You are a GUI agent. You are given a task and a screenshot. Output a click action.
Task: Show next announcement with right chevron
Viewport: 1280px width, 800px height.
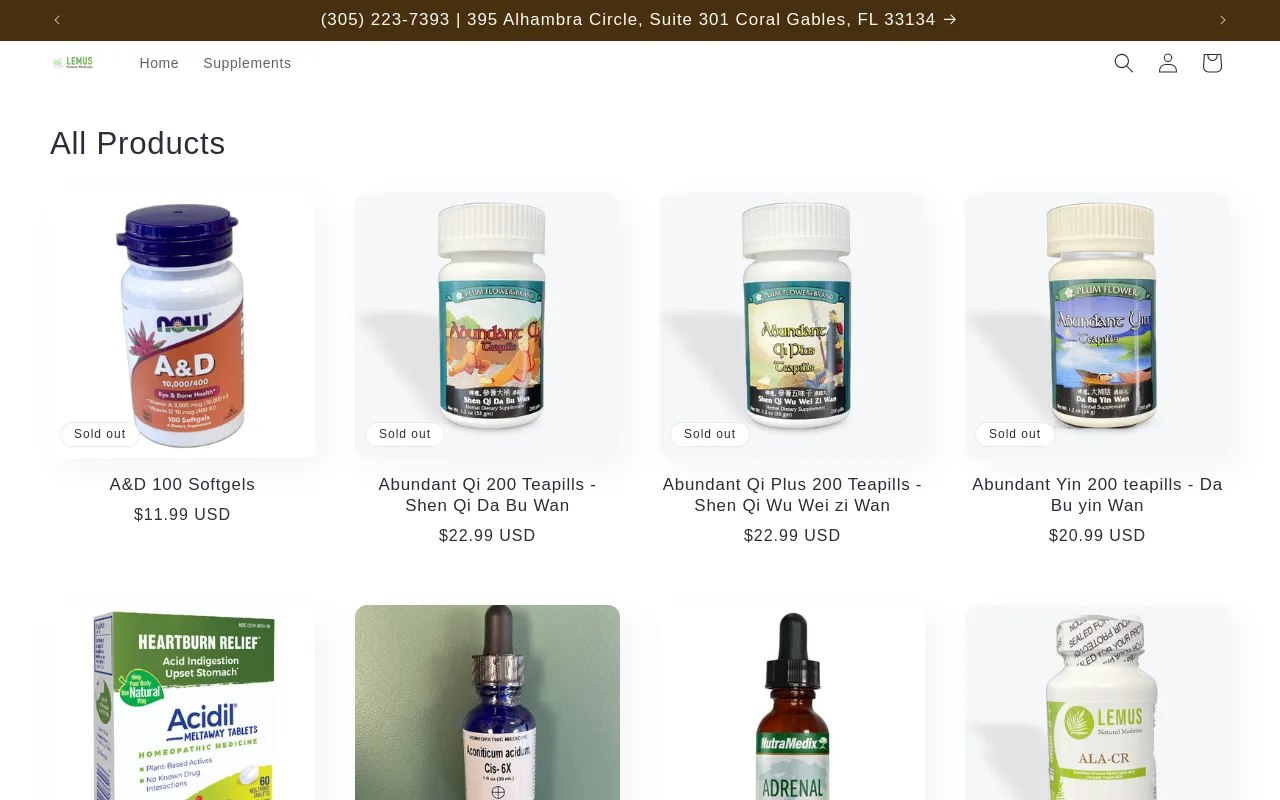click(x=1222, y=20)
